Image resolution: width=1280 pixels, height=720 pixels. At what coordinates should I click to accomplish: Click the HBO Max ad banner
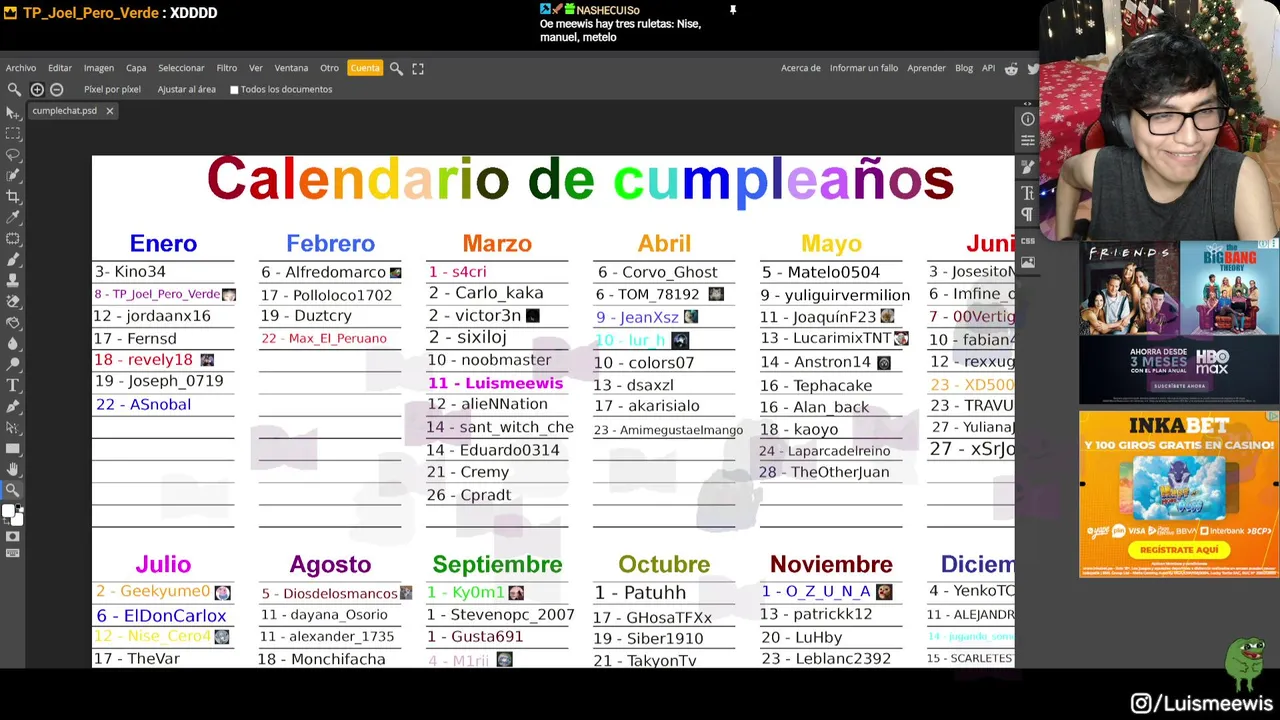(x=1179, y=322)
